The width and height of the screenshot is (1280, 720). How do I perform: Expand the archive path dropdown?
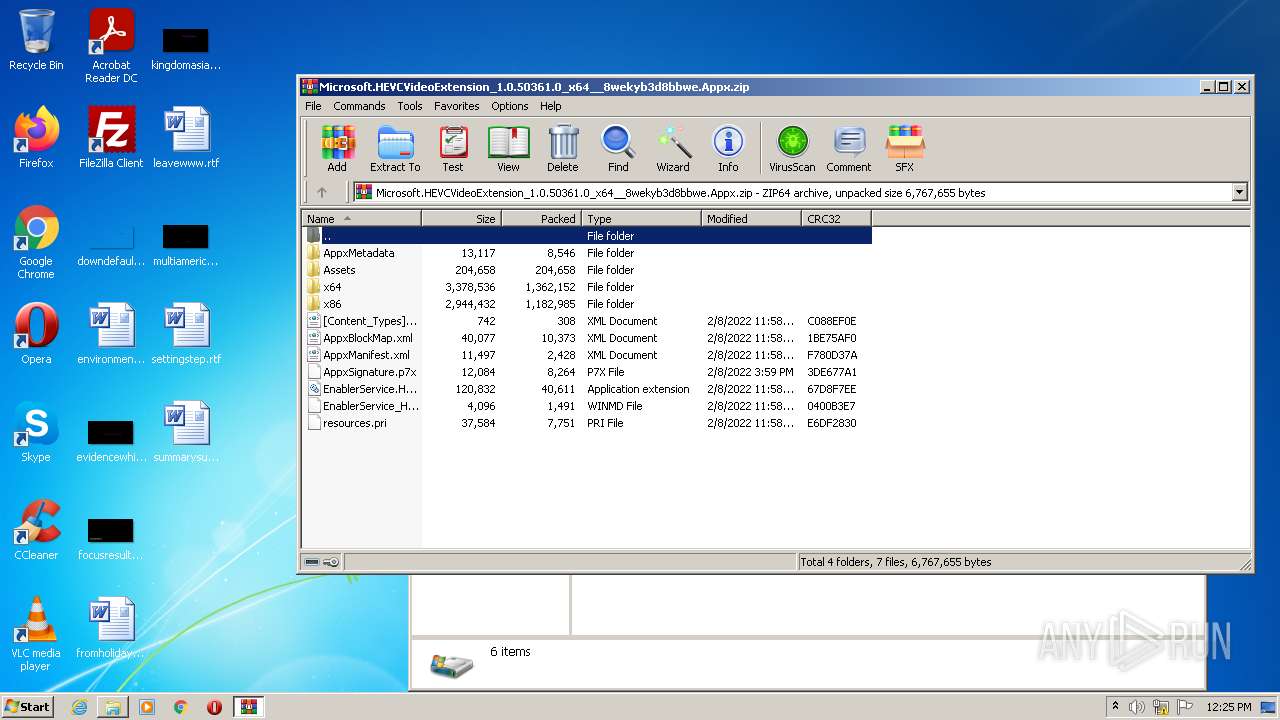coord(1240,192)
